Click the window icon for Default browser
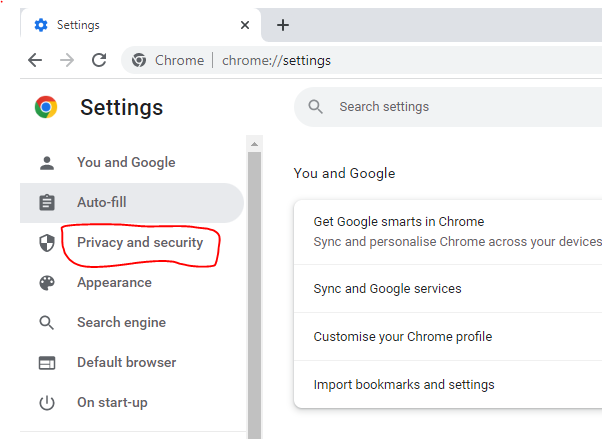This screenshot has width=602, height=439. (x=47, y=363)
